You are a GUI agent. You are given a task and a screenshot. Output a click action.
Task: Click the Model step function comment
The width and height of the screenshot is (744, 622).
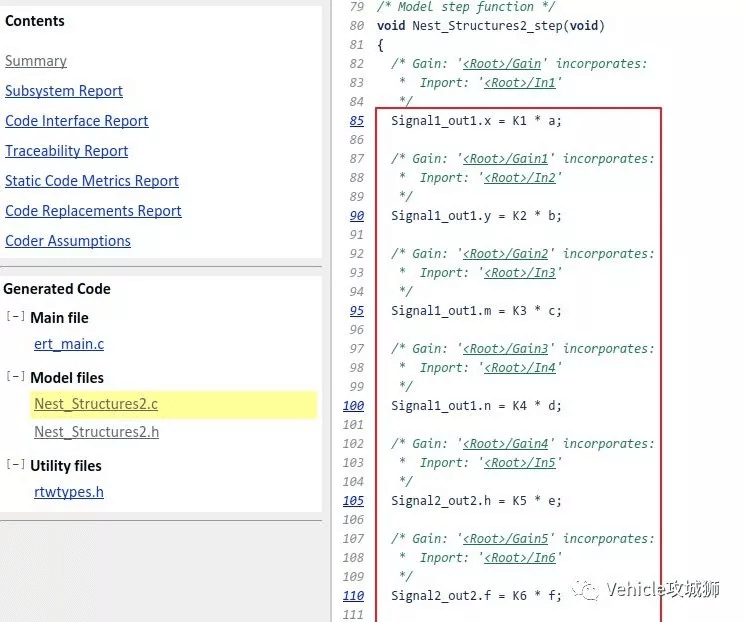tap(466, 7)
